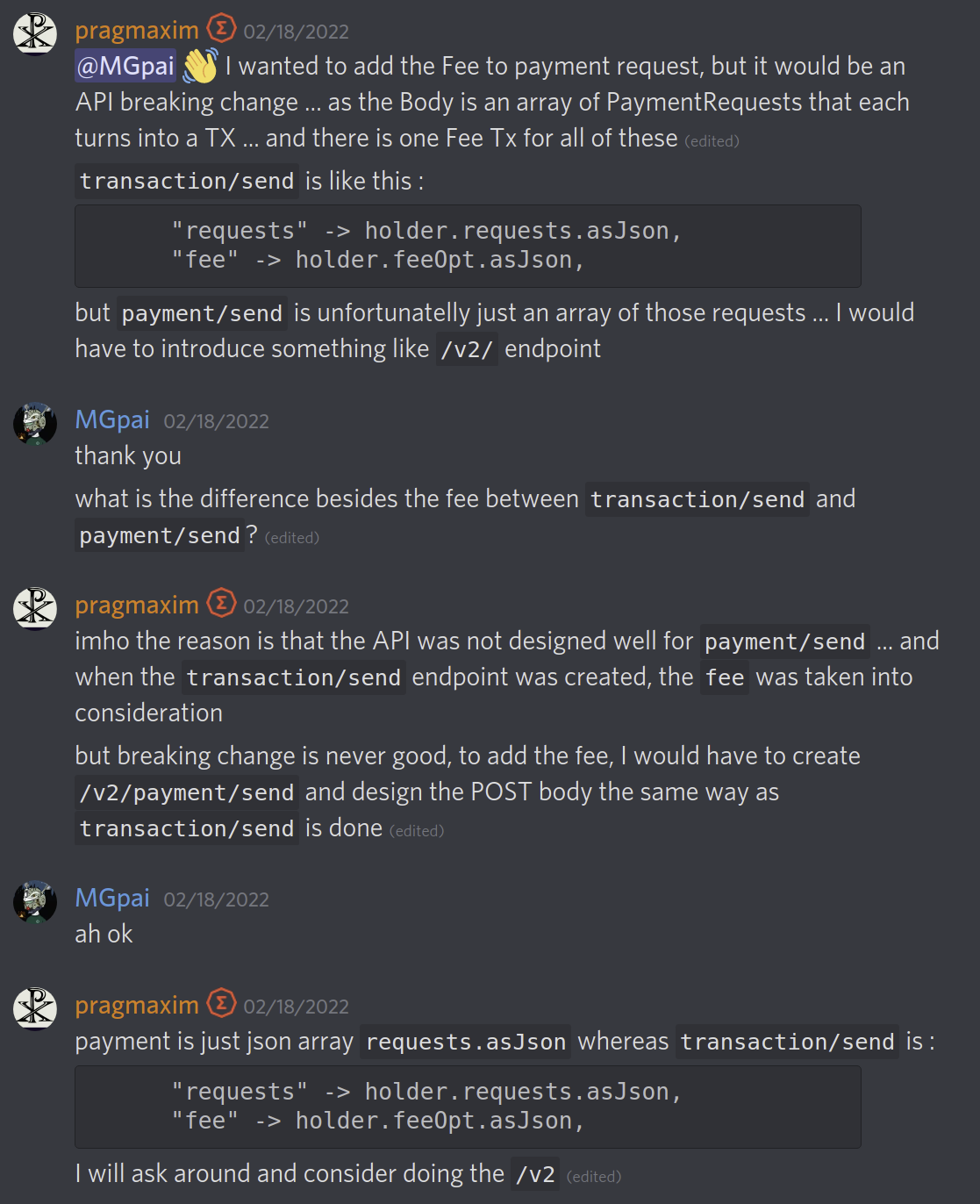This screenshot has width=980, height=1204.
Task: Click MGpai's avatar beside 'ah ok'
Action: [x=34, y=901]
